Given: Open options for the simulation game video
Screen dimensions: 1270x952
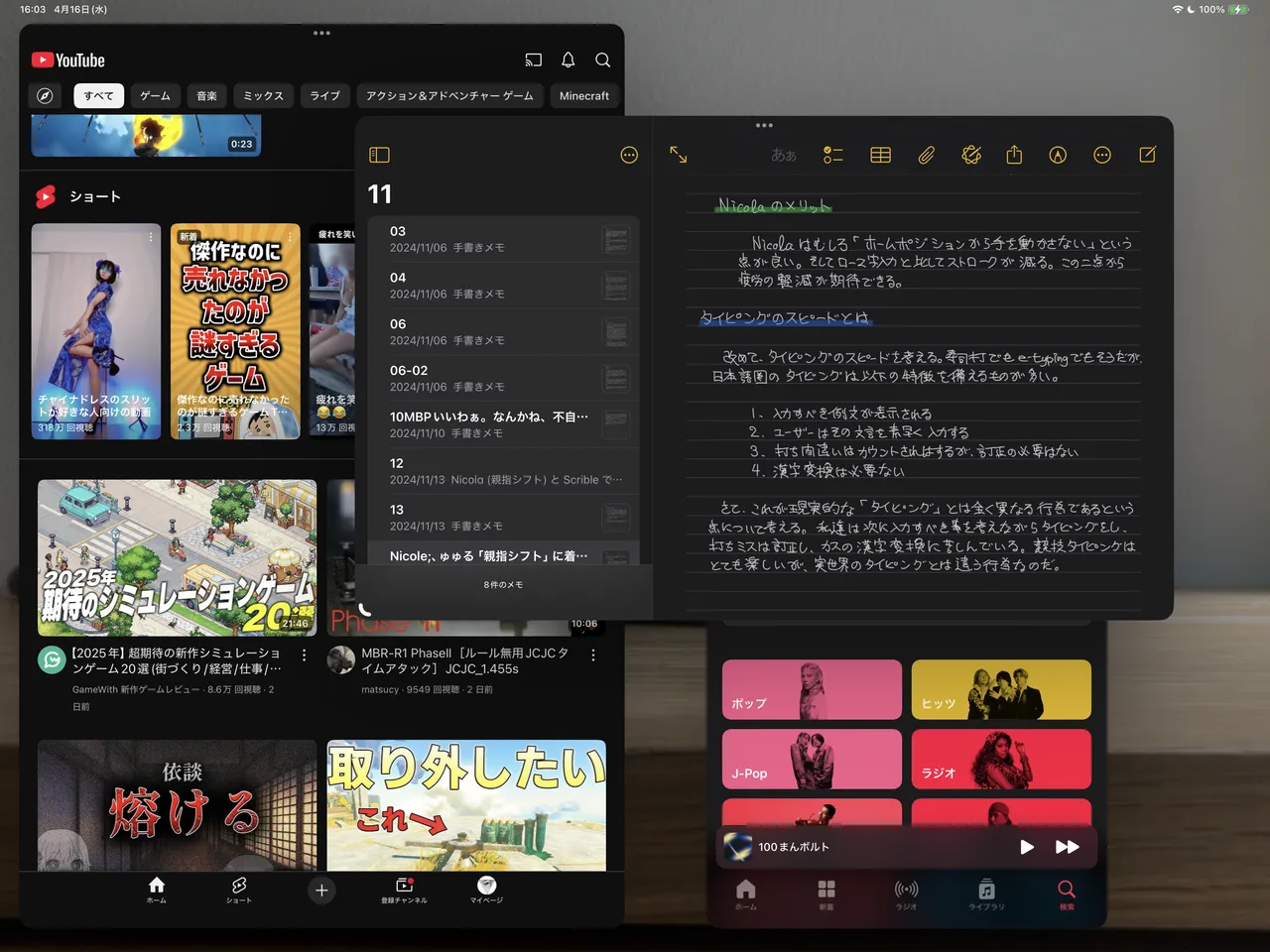Looking at the screenshot, I should point(304,655).
